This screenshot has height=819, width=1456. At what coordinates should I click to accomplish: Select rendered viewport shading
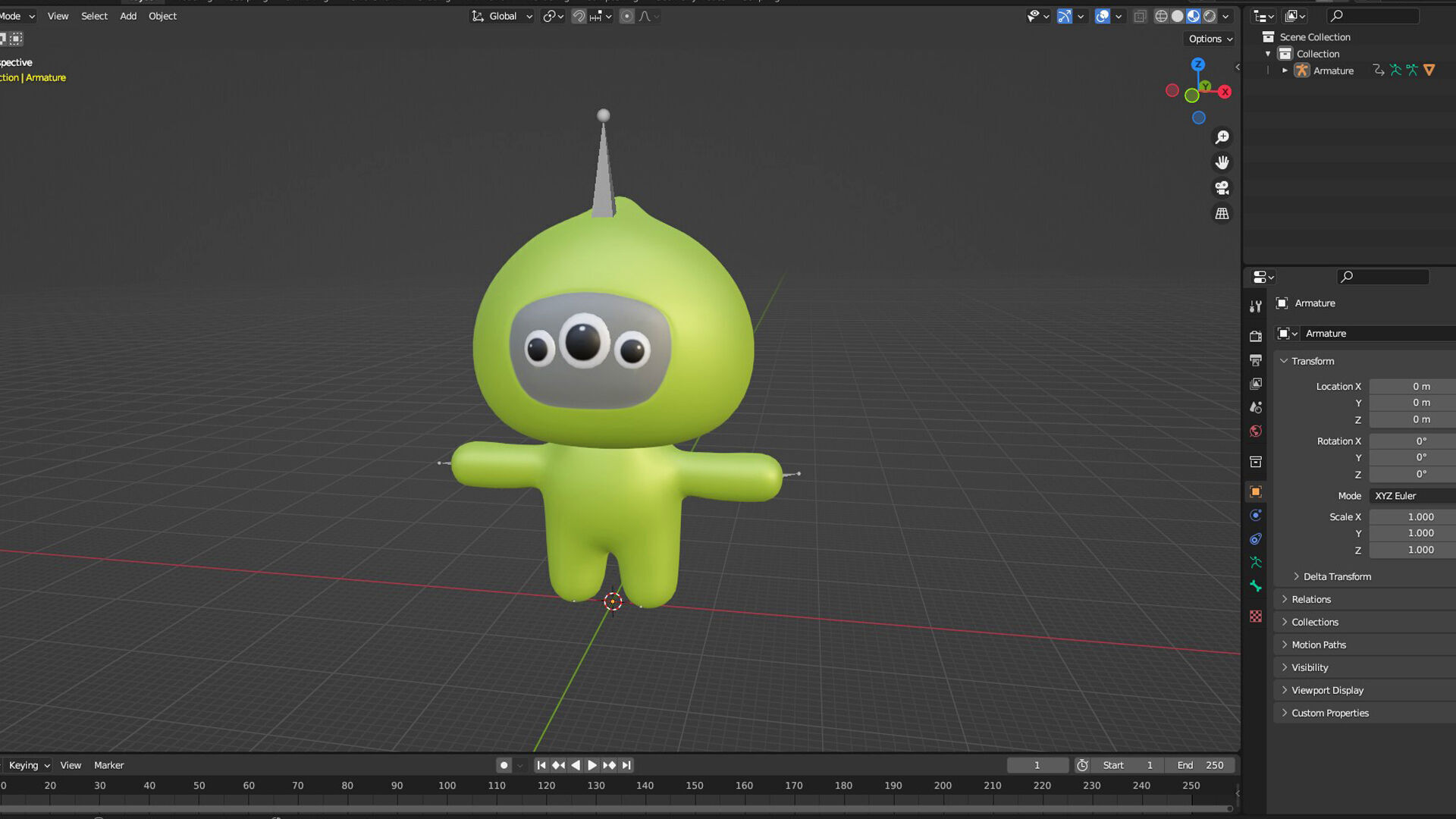(1210, 16)
